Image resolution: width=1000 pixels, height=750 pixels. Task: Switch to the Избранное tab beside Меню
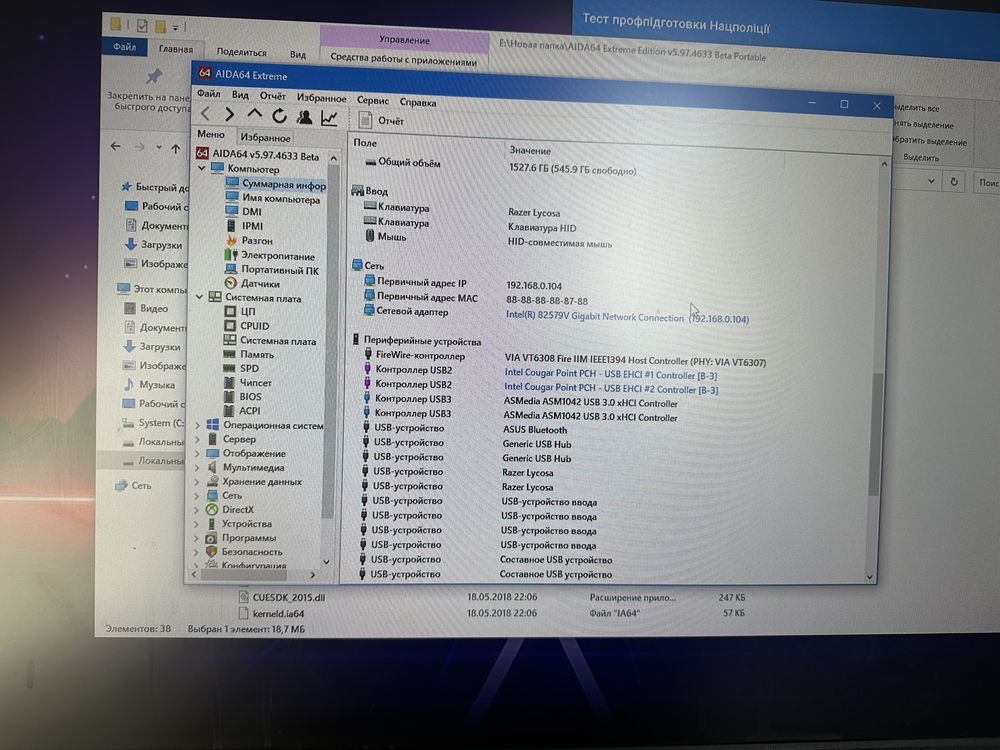(265, 137)
